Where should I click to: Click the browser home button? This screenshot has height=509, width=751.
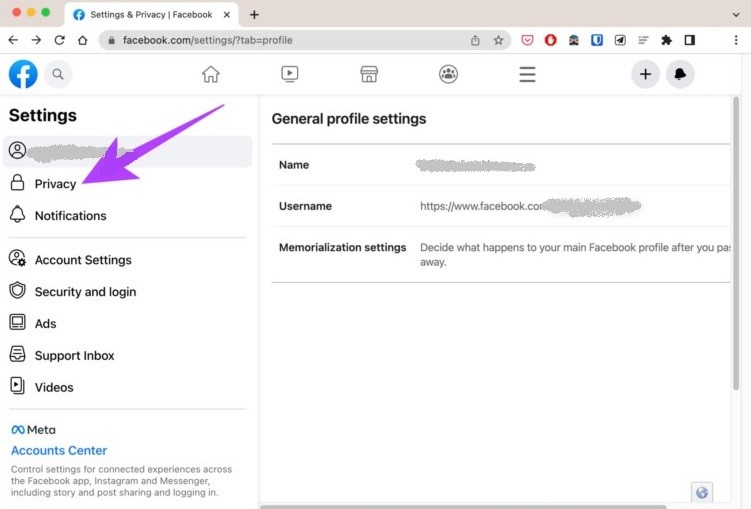point(82,40)
